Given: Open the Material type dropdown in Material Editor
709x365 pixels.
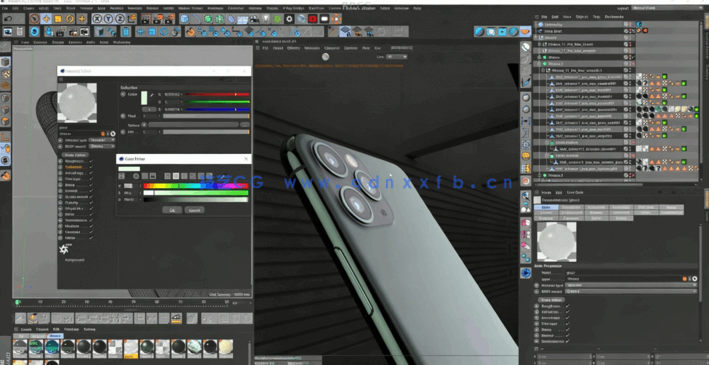Looking at the screenshot, I should click(x=101, y=140).
